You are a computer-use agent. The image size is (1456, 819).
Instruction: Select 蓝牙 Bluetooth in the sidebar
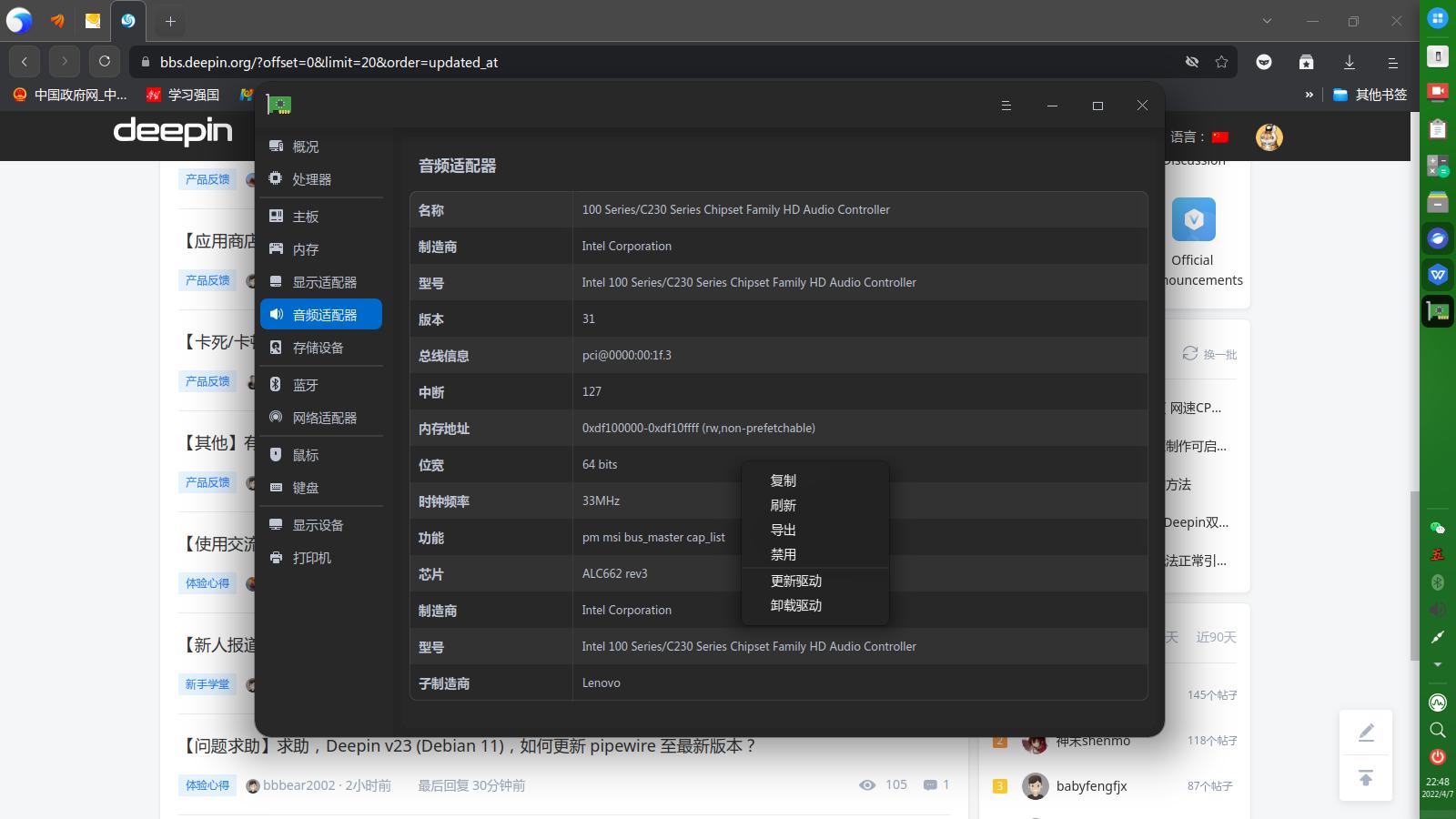[321, 385]
